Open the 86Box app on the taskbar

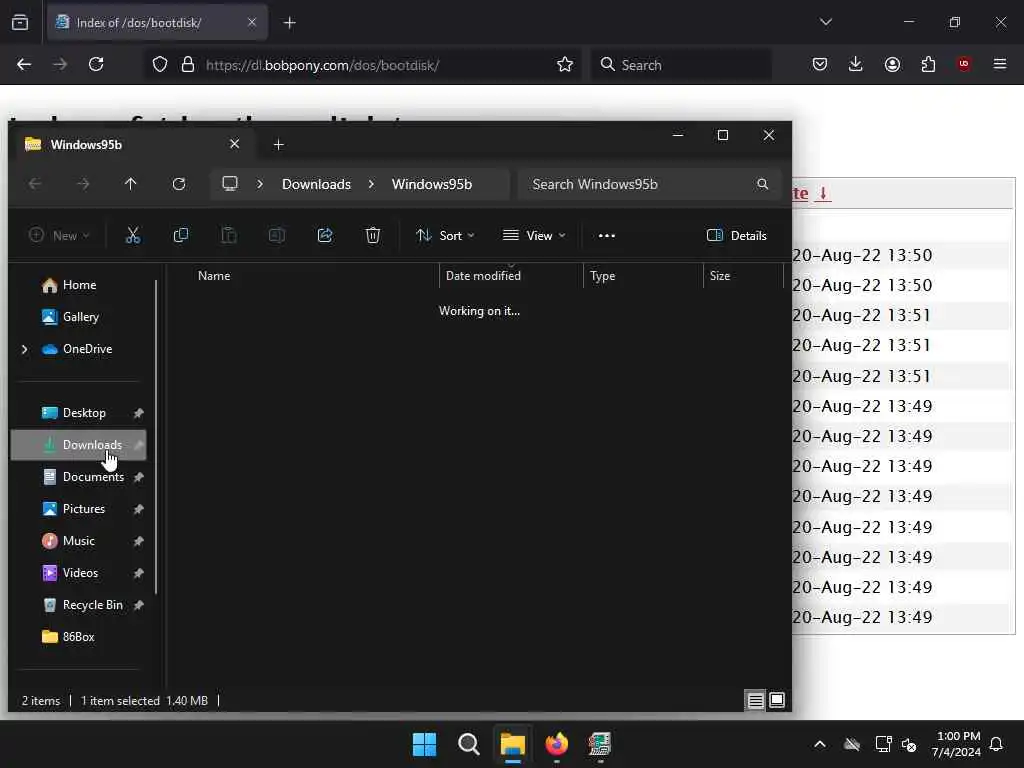pyautogui.click(x=600, y=744)
